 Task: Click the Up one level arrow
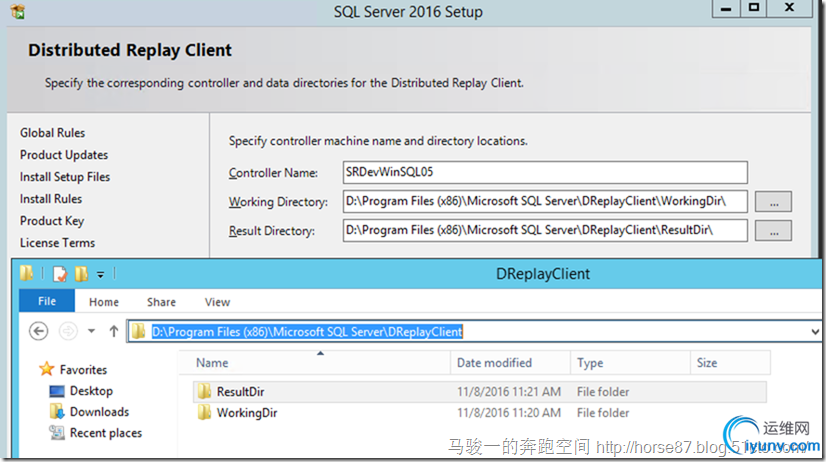click(x=114, y=331)
